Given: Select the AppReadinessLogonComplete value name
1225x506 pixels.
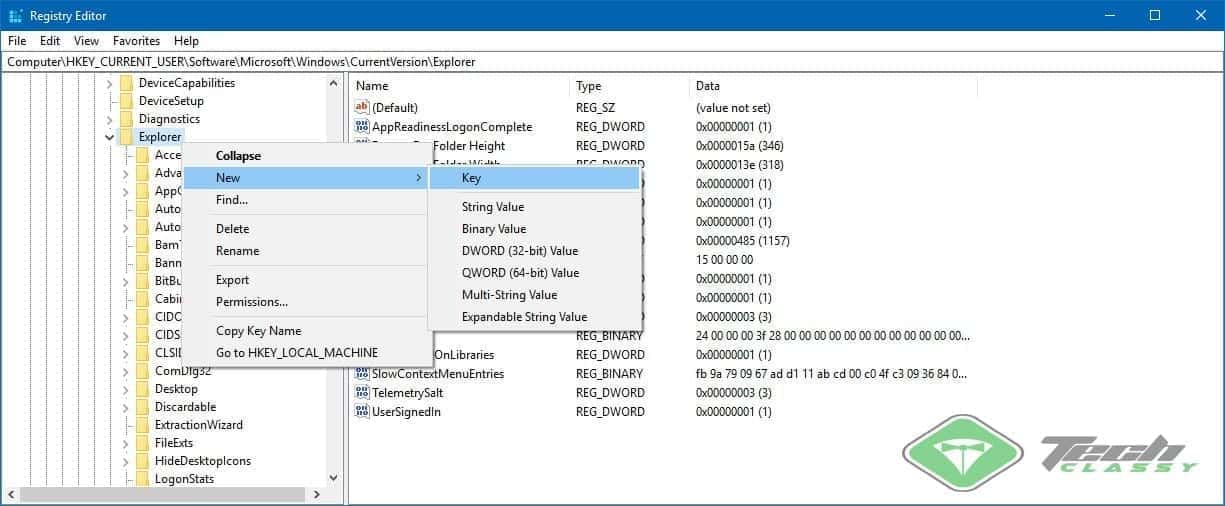Looking at the screenshot, I should [452, 127].
